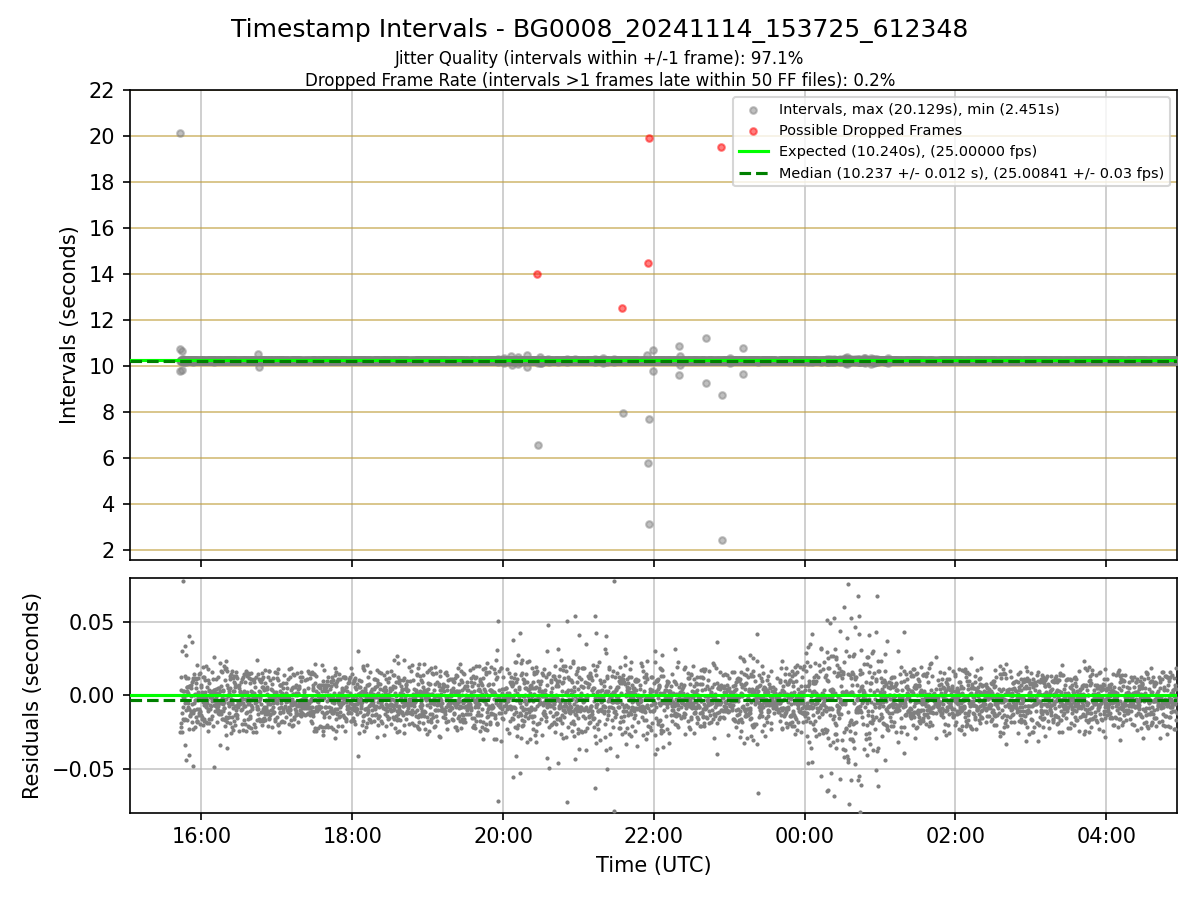This screenshot has width=1200, height=900.
Task: Select the lowest gray interval point near 2.4 seconds
Action: click(x=722, y=540)
